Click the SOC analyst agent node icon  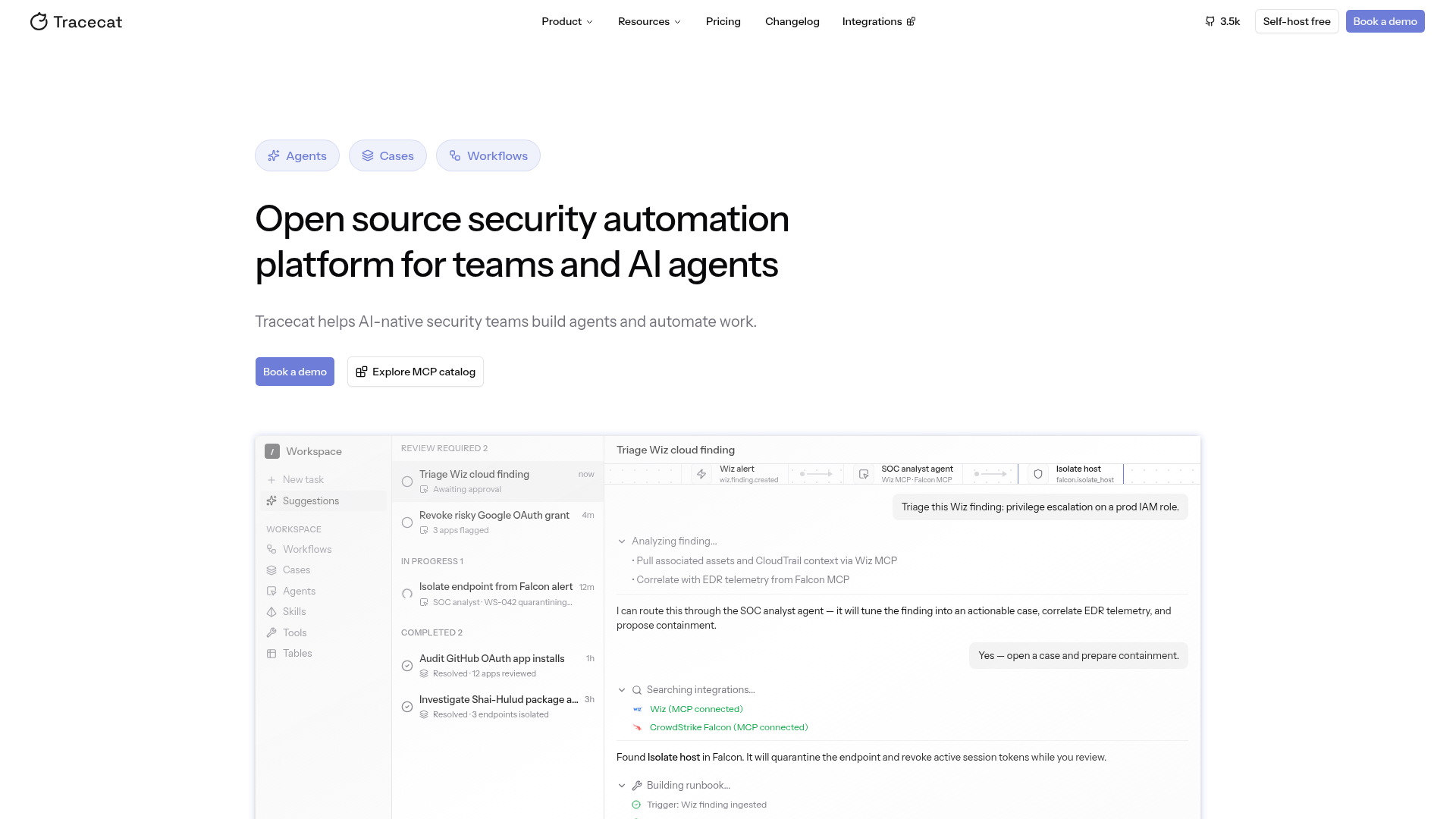864,474
